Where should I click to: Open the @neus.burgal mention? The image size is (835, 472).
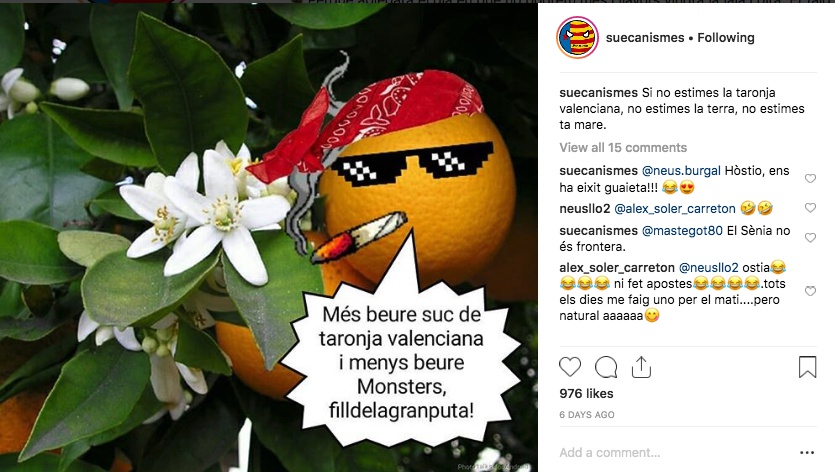pos(681,171)
